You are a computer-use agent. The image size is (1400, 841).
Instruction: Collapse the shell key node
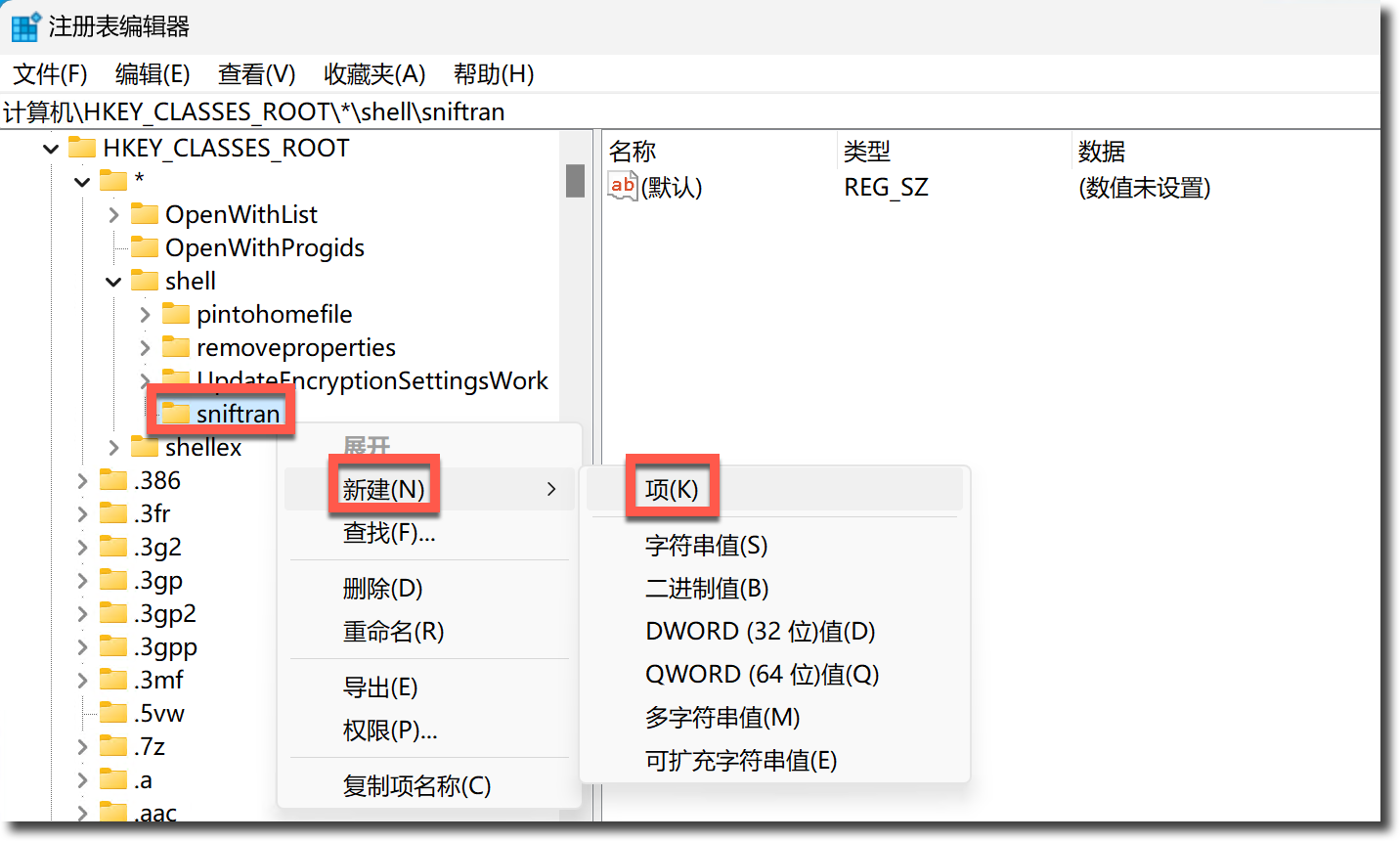(x=113, y=282)
